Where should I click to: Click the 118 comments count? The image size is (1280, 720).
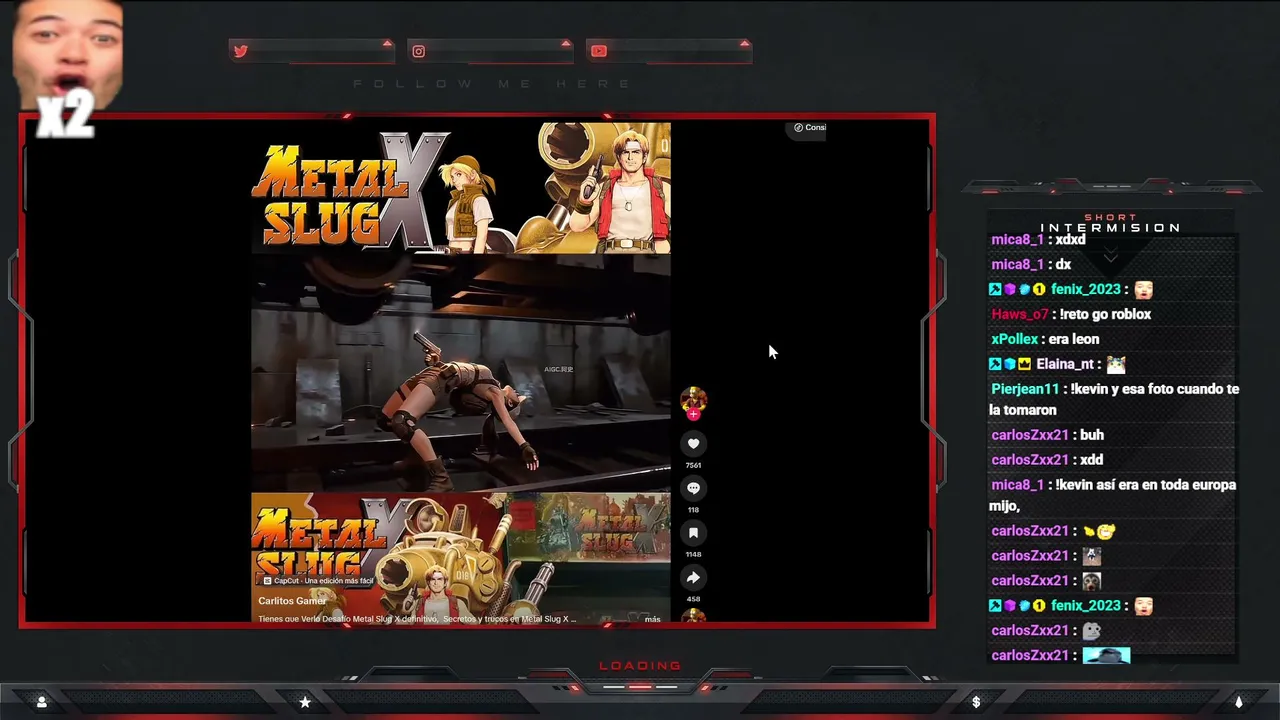point(693,510)
